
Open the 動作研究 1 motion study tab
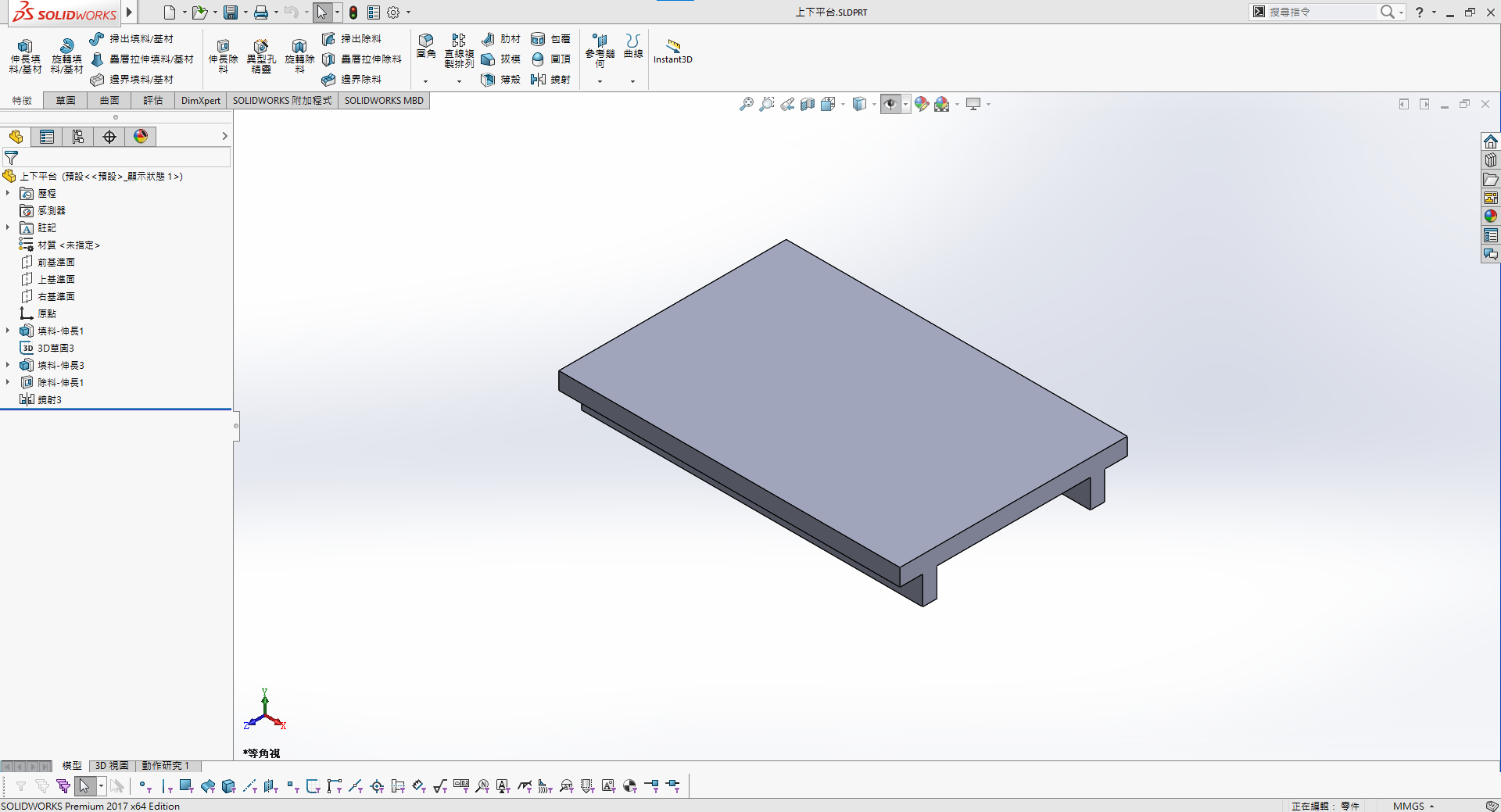pos(166,766)
